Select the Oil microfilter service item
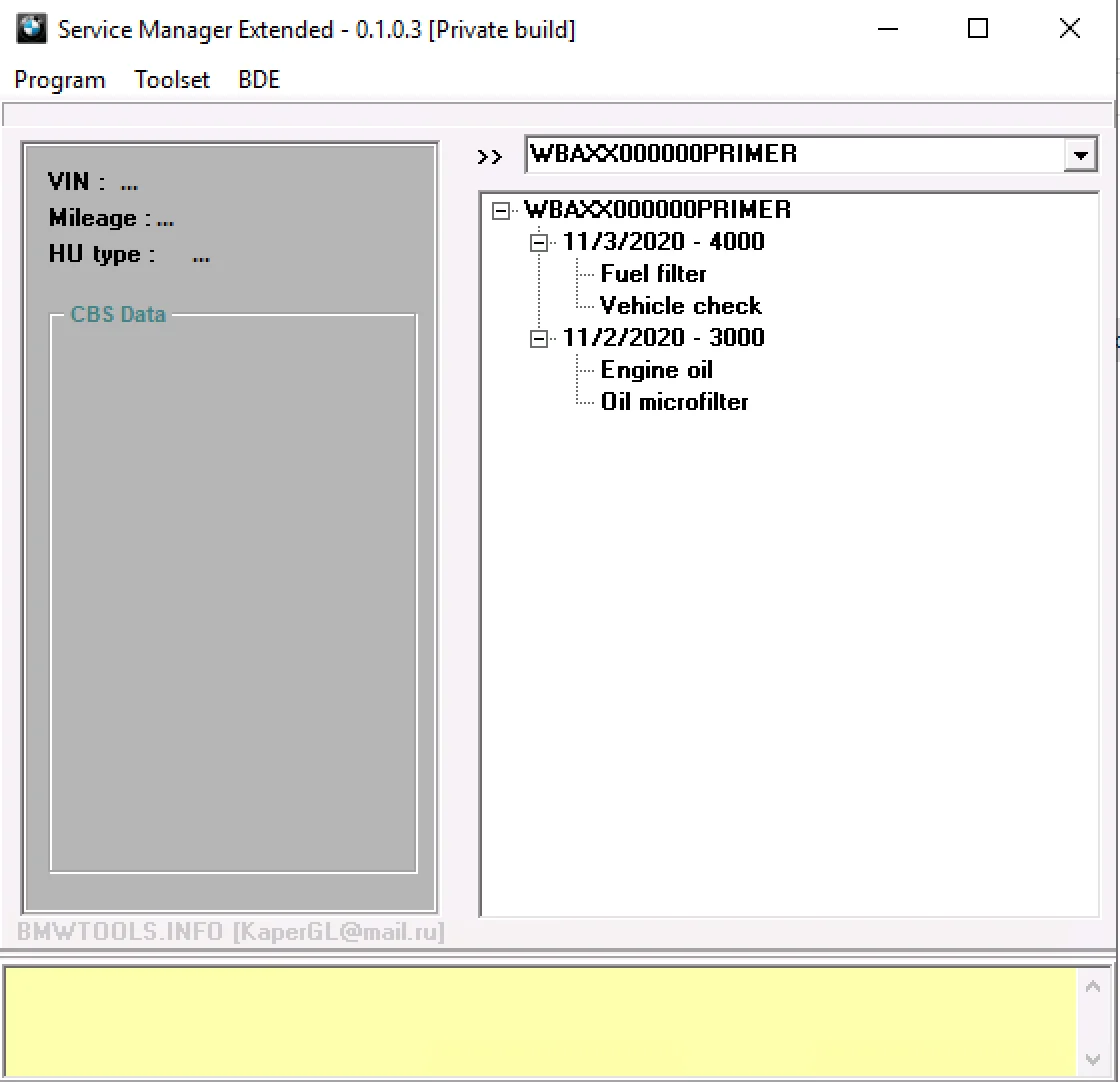The width and height of the screenshot is (1120, 1082). 675,401
